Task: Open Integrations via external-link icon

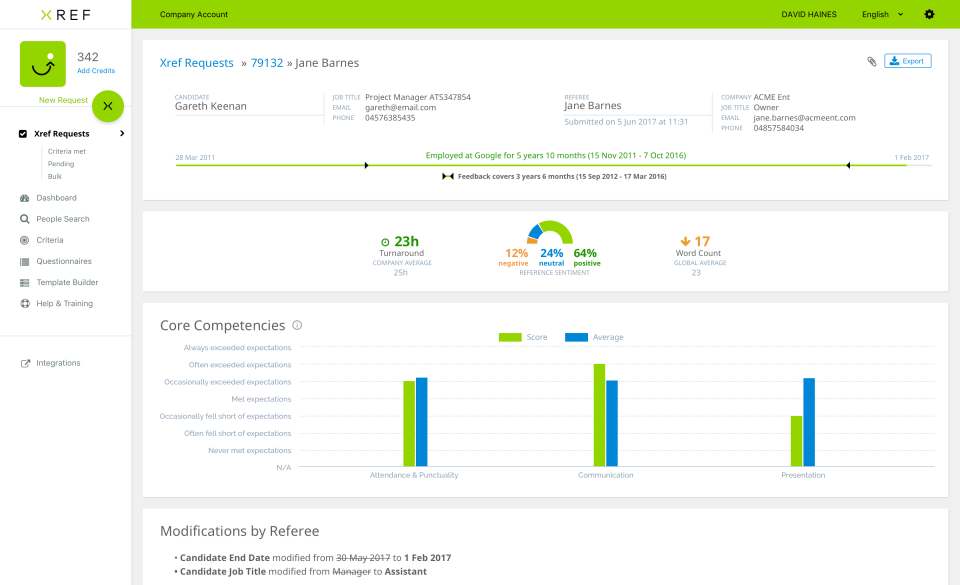Action: tap(24, 362)
